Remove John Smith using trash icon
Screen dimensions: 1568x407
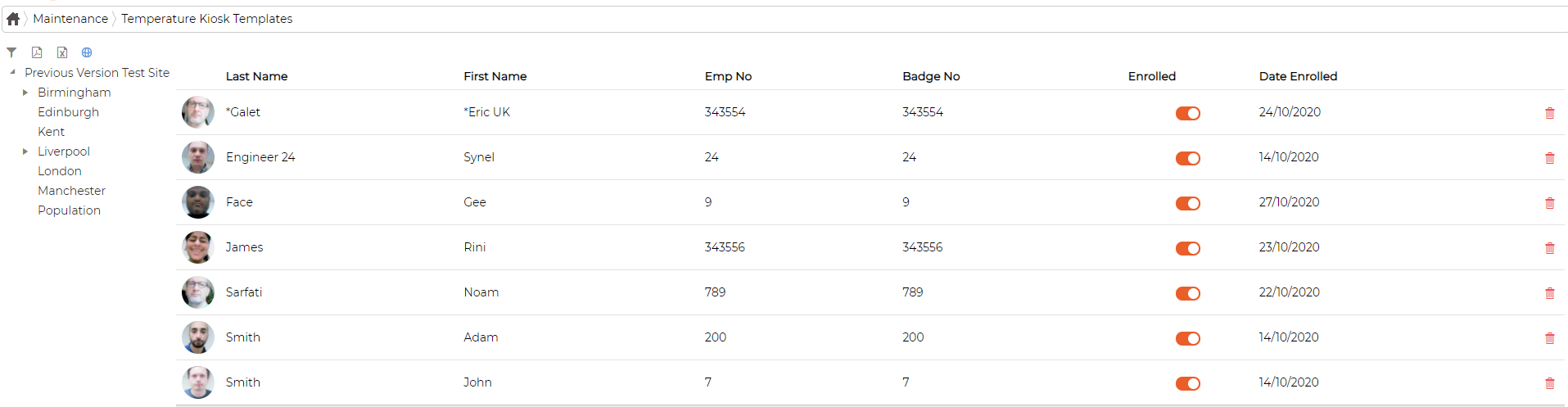tap(1549, 383)
